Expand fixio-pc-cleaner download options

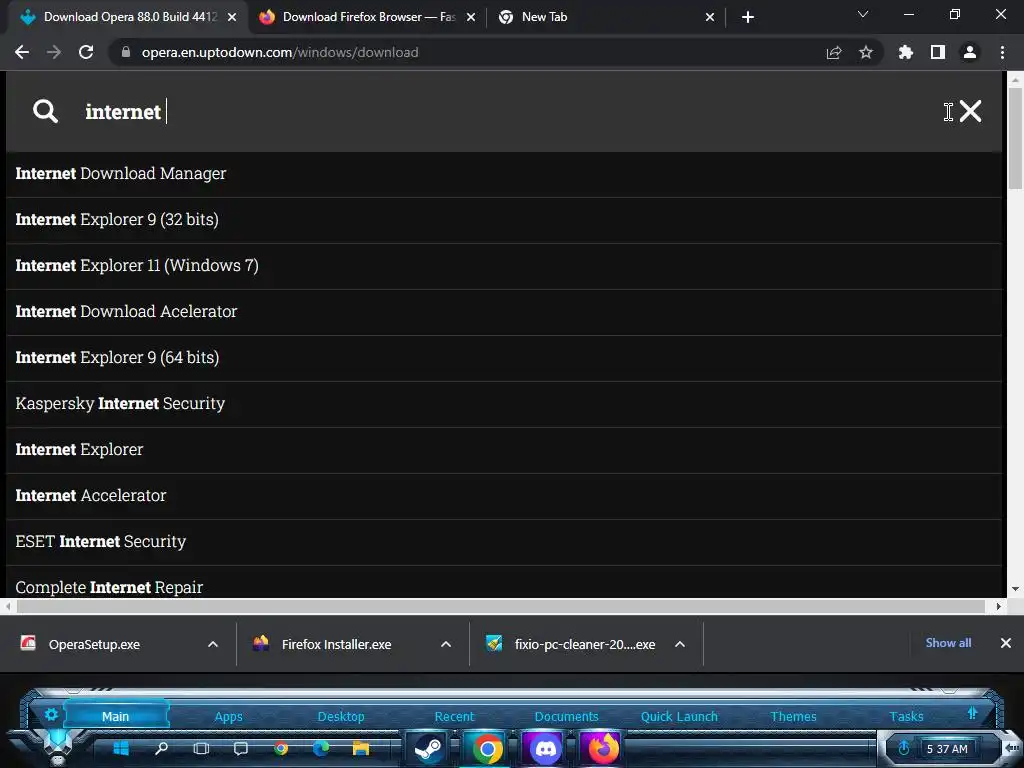point(680,645)
